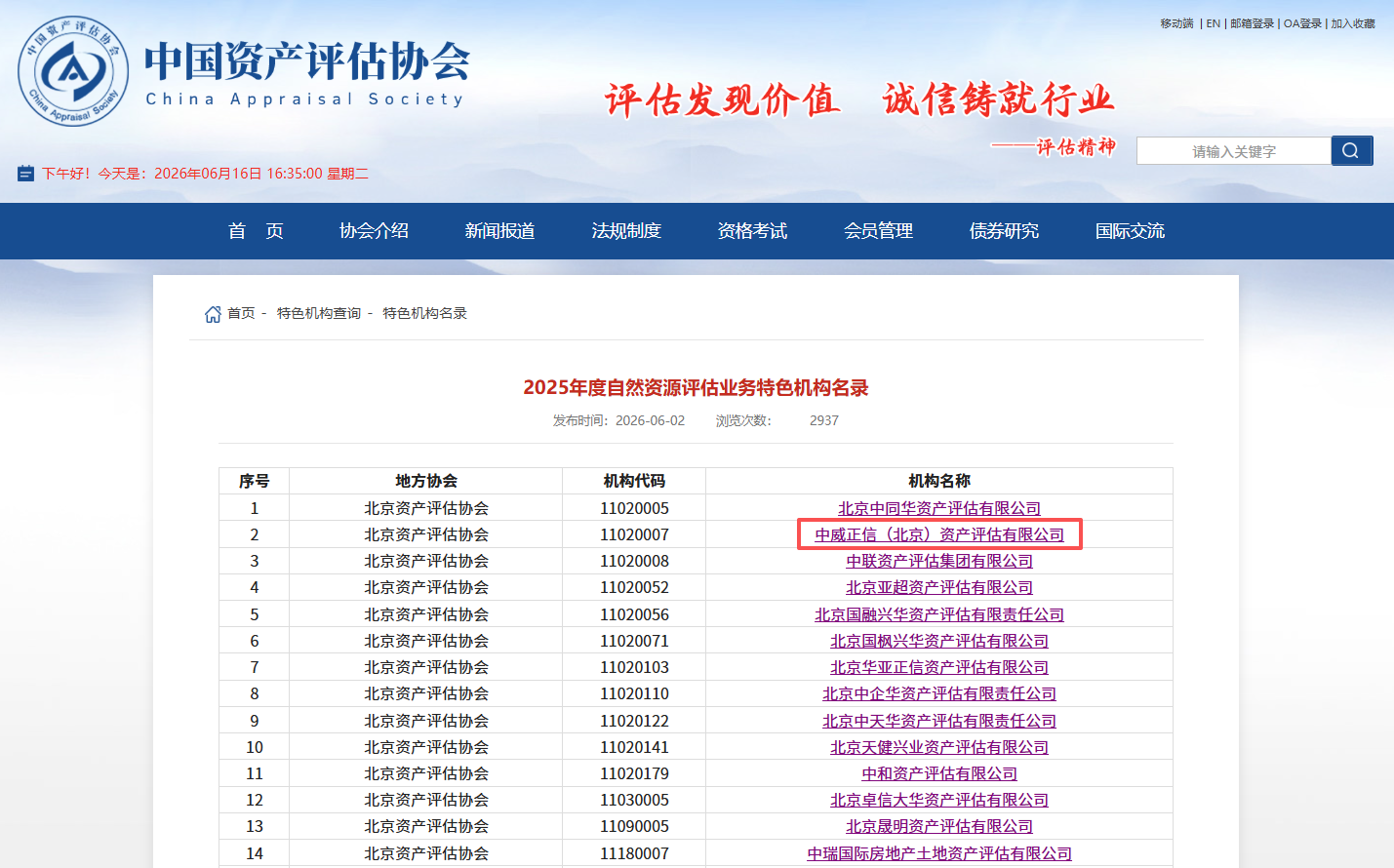Screen dimensions: 1394x868
Task: Open the 首 页 navigation menu item
Action: point(256,231)
